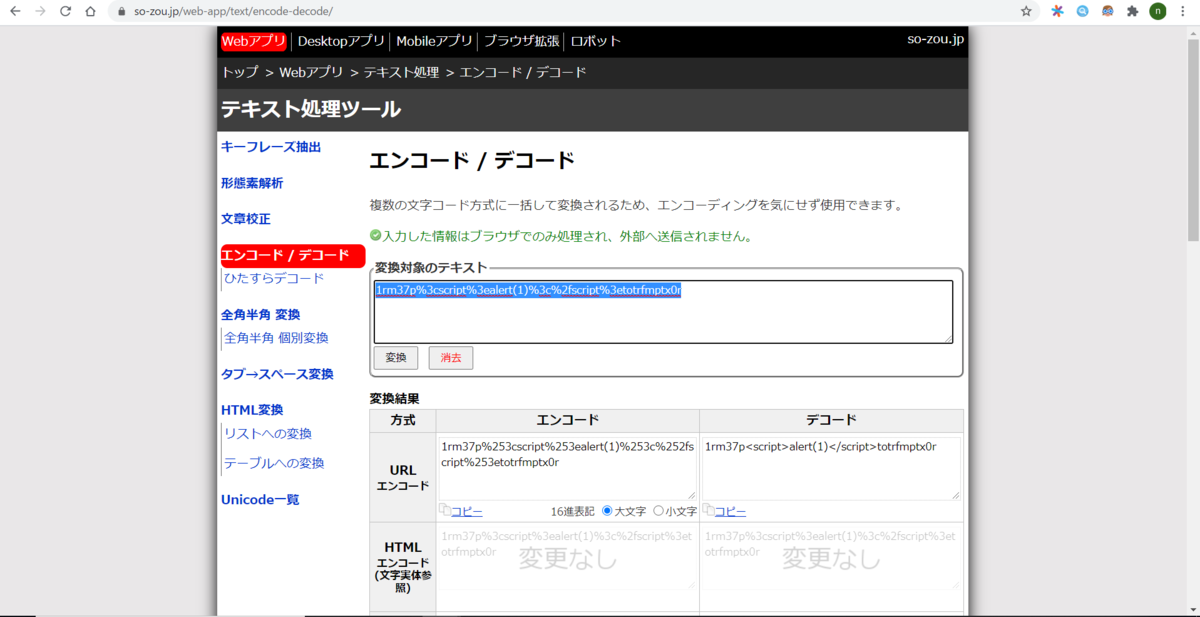Open the puzzle-piece extensions icon
This screenshot has width=1200, height=617.
point(1133,11)
